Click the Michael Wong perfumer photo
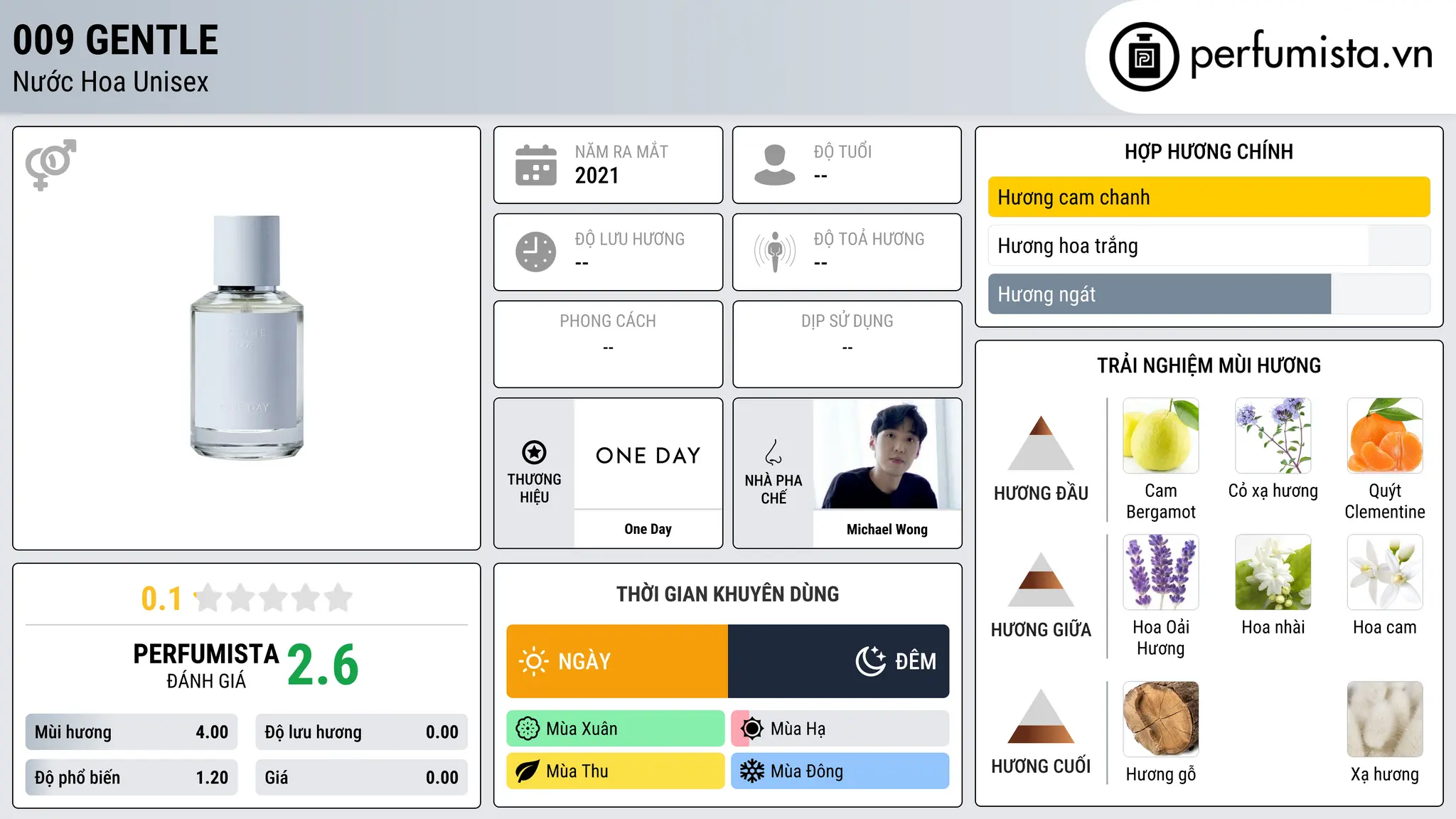This screenshot has height=819, width=1456. (x=887, y=454)
